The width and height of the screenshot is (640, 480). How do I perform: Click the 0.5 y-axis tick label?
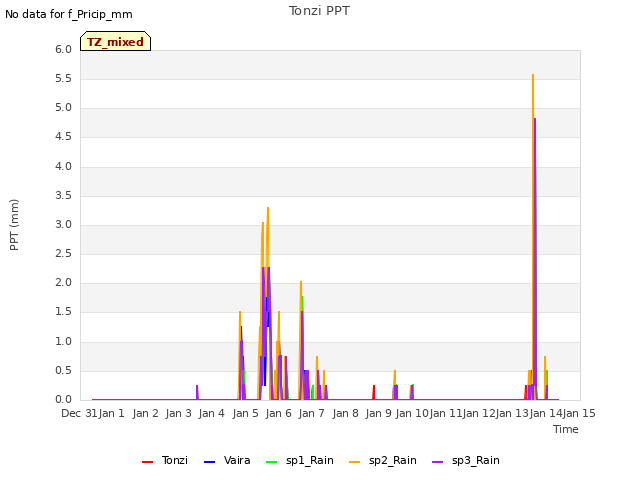tap(63, 371)
